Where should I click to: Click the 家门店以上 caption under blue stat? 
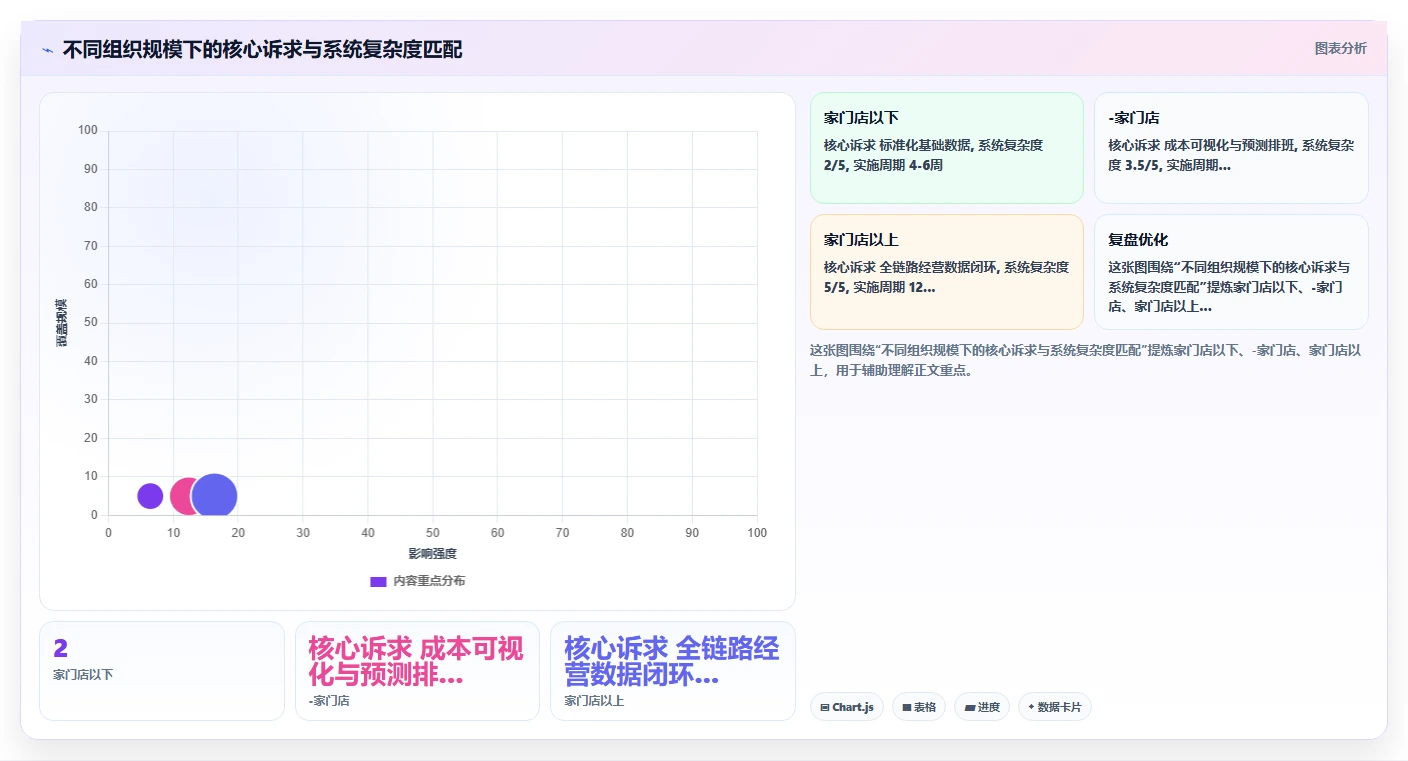tap(594, 701)
